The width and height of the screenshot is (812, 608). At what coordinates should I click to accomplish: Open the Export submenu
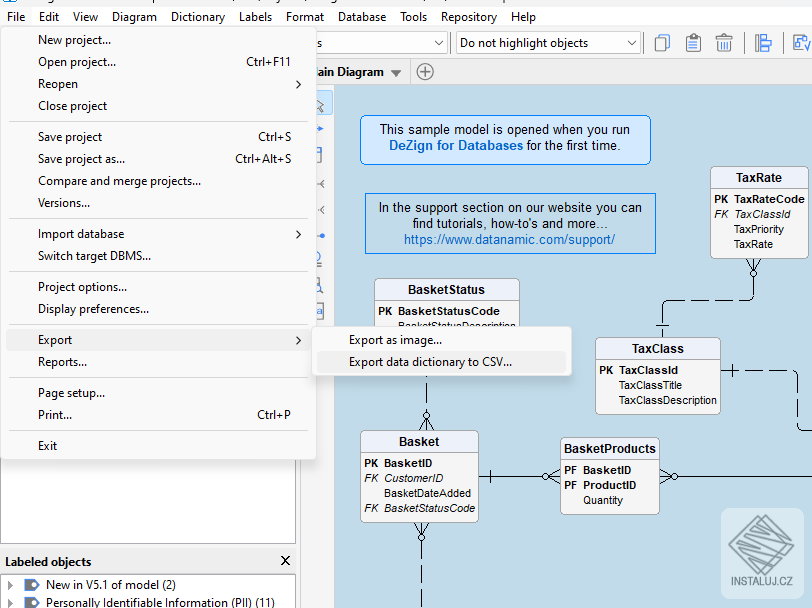point(158,340)
